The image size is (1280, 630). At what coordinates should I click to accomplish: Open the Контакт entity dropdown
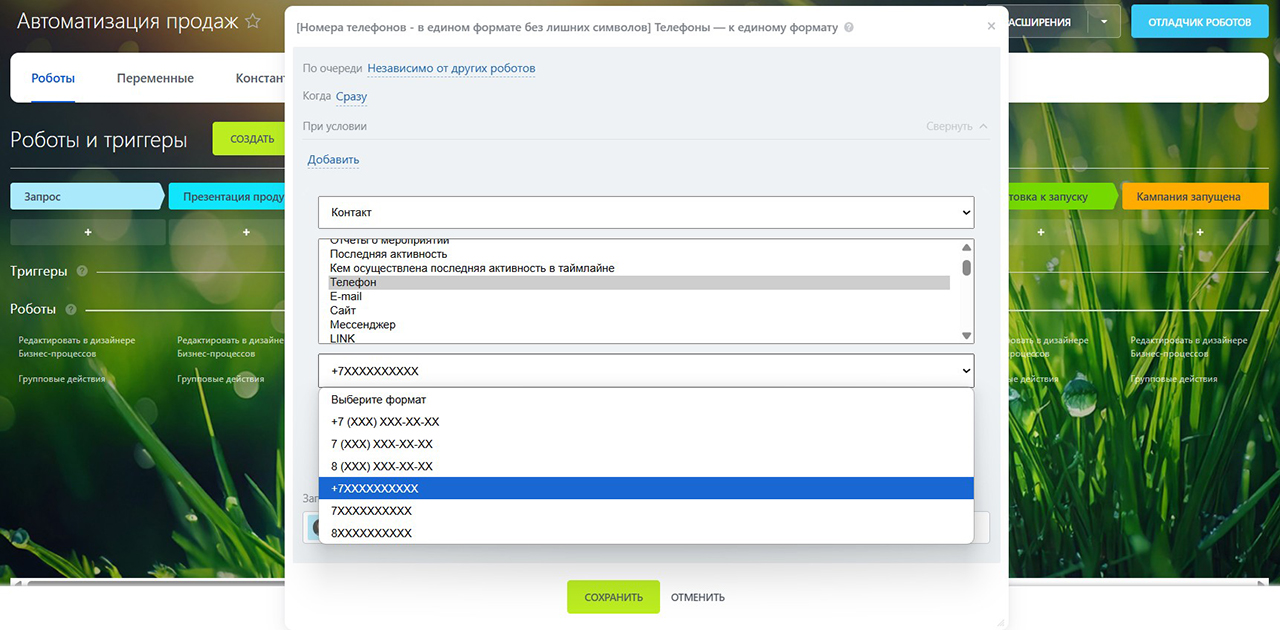coord(646,212)
